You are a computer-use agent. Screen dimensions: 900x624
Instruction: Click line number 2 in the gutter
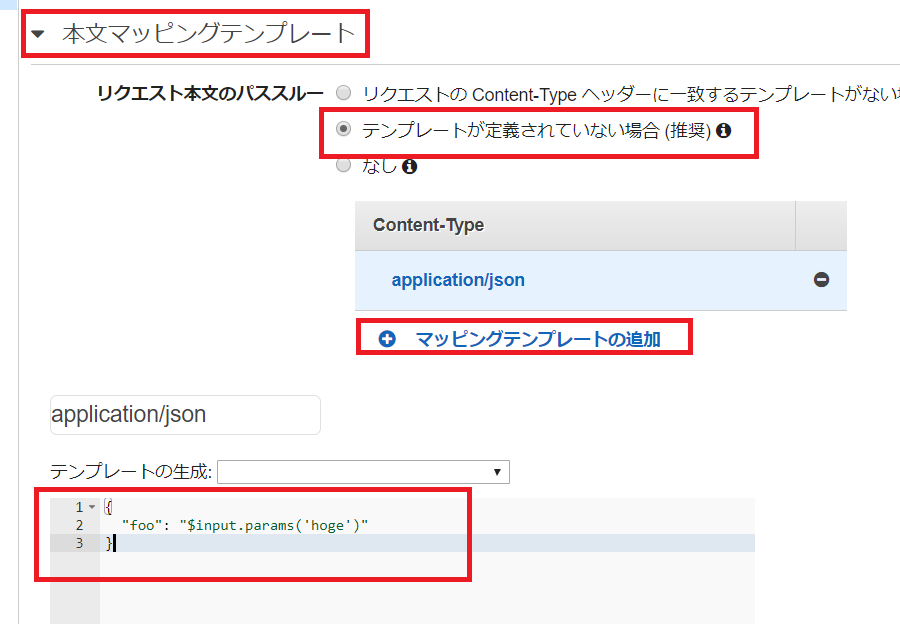[x=78, y=524]
